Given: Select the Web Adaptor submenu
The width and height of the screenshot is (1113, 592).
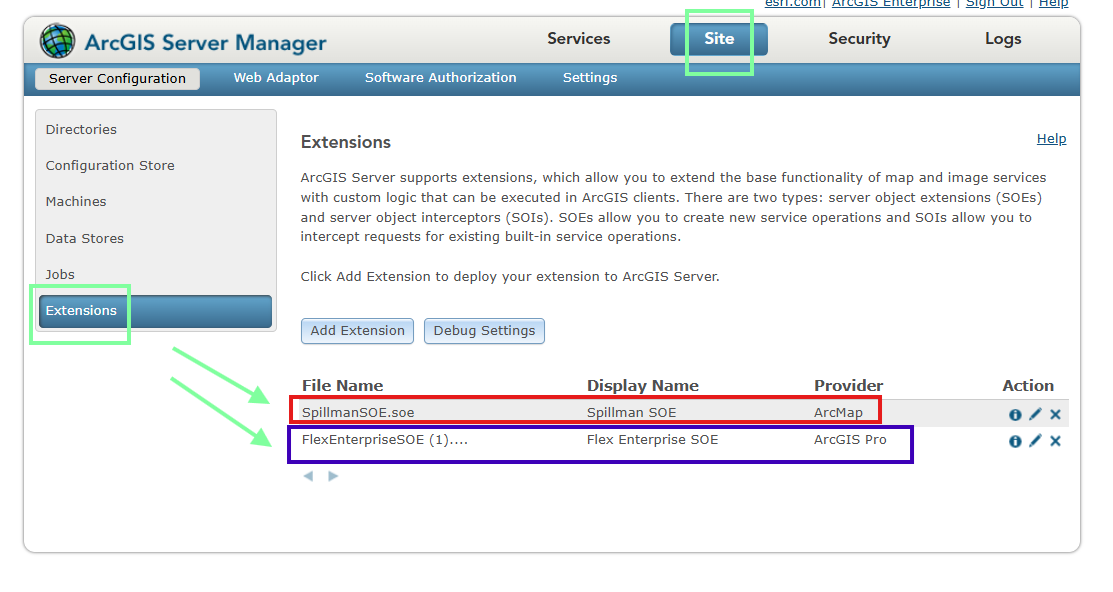Looking at the screenshot, I should (276, 78).
